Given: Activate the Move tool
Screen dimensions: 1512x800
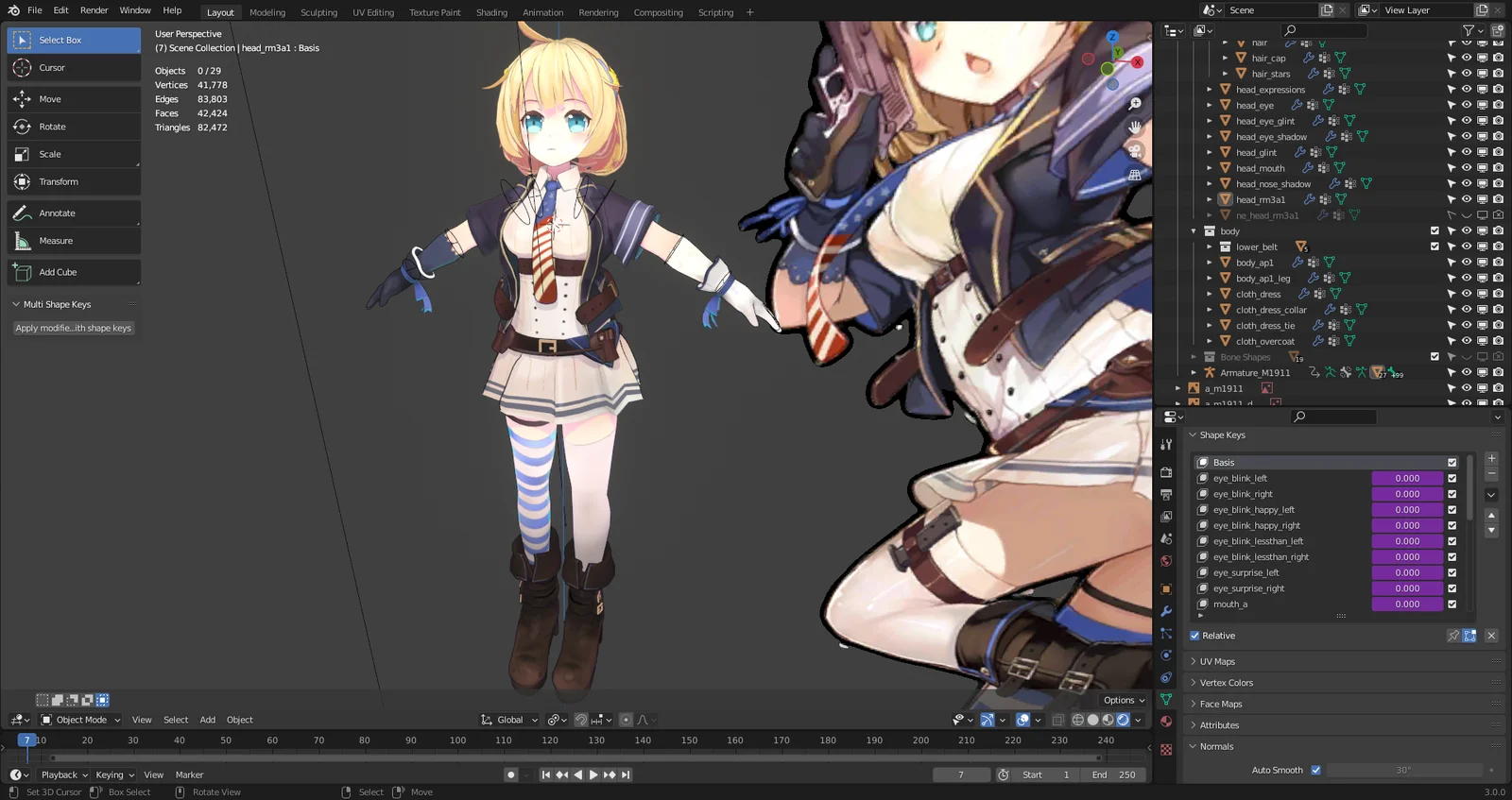Looking at the screenshot, I should pyautogui.click(x=74, y=99).
